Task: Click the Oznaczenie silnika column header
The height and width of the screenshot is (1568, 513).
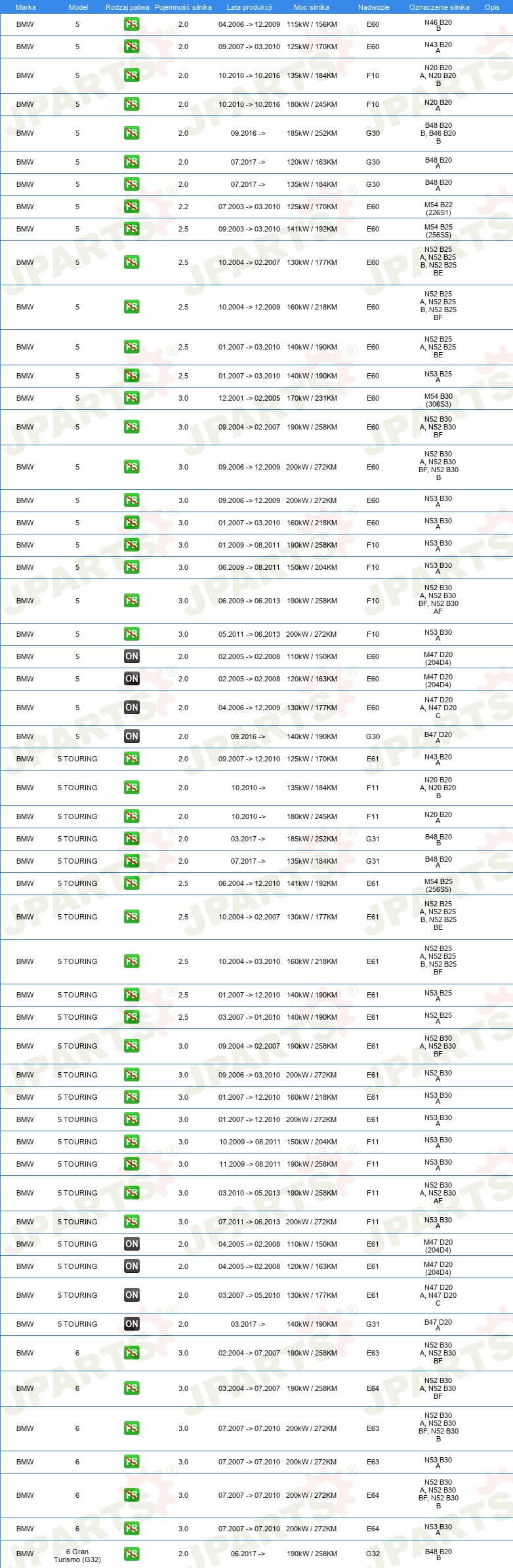Action: tap(440, 7)
